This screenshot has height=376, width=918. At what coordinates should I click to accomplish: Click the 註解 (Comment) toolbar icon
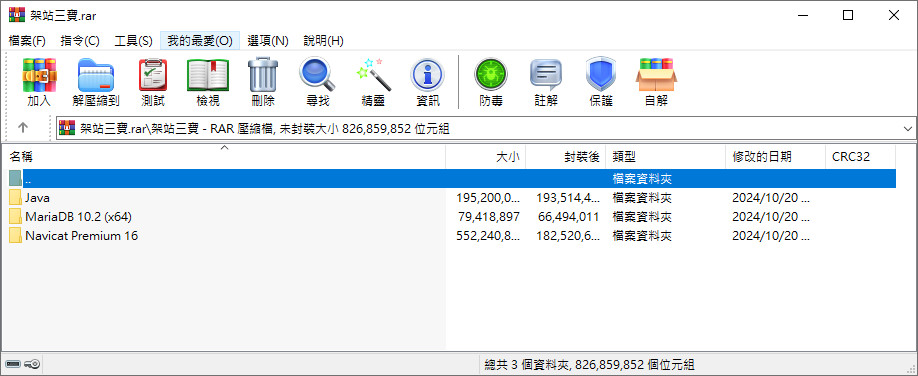546,74
